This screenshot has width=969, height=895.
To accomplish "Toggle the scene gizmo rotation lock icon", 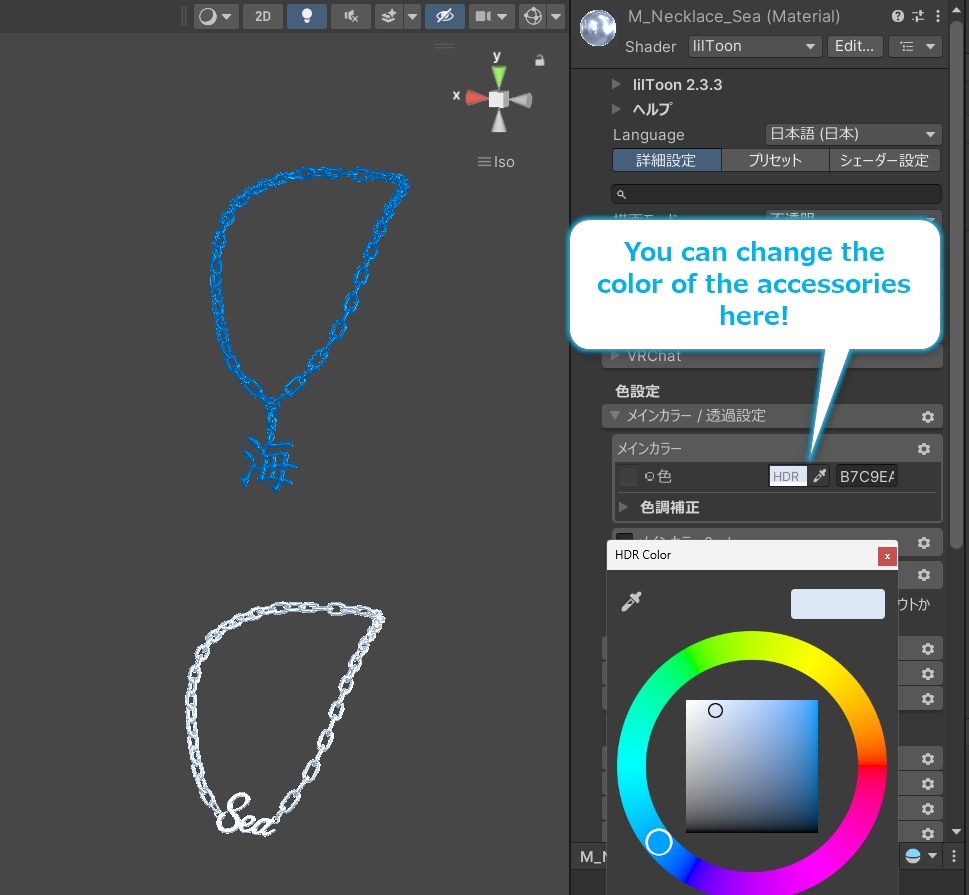I will [540, 61].
